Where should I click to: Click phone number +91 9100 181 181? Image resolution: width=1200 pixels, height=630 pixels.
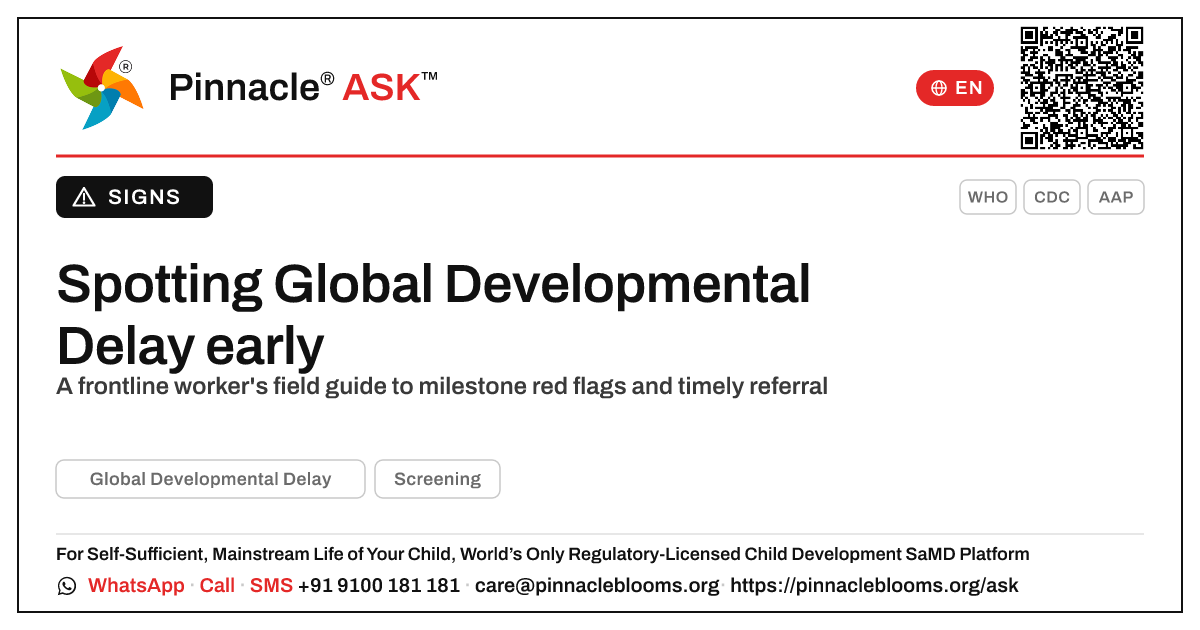coord(379,586)
